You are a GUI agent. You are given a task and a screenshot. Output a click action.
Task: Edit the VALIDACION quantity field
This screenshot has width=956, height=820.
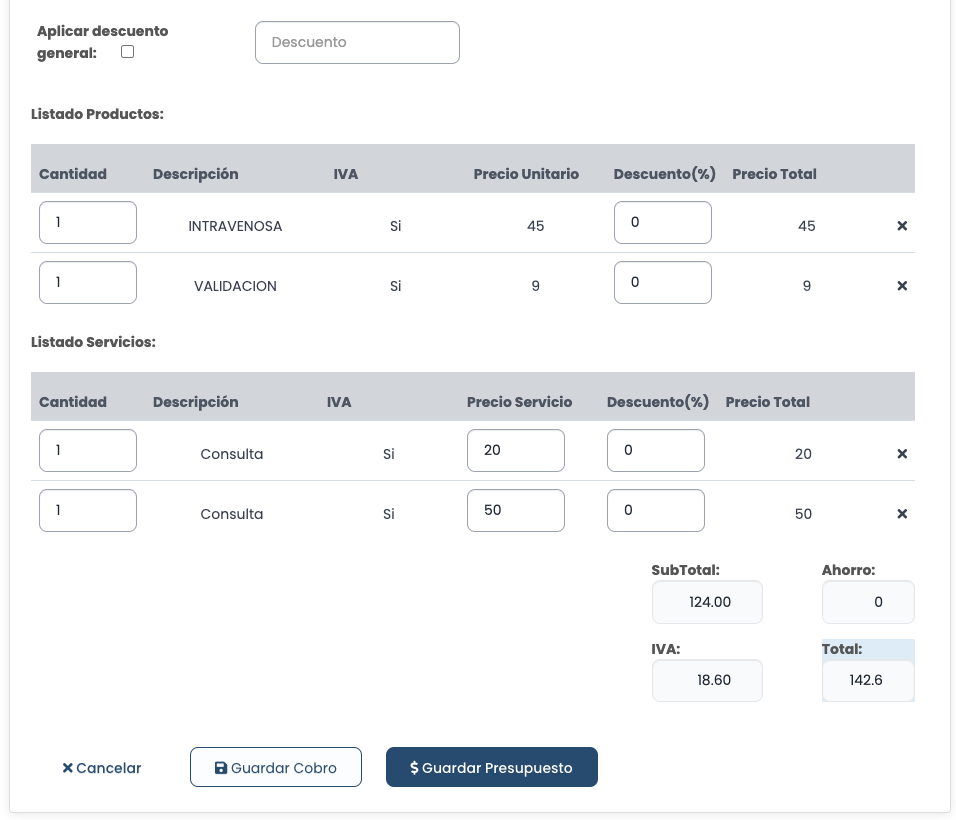tap(88, 282)
